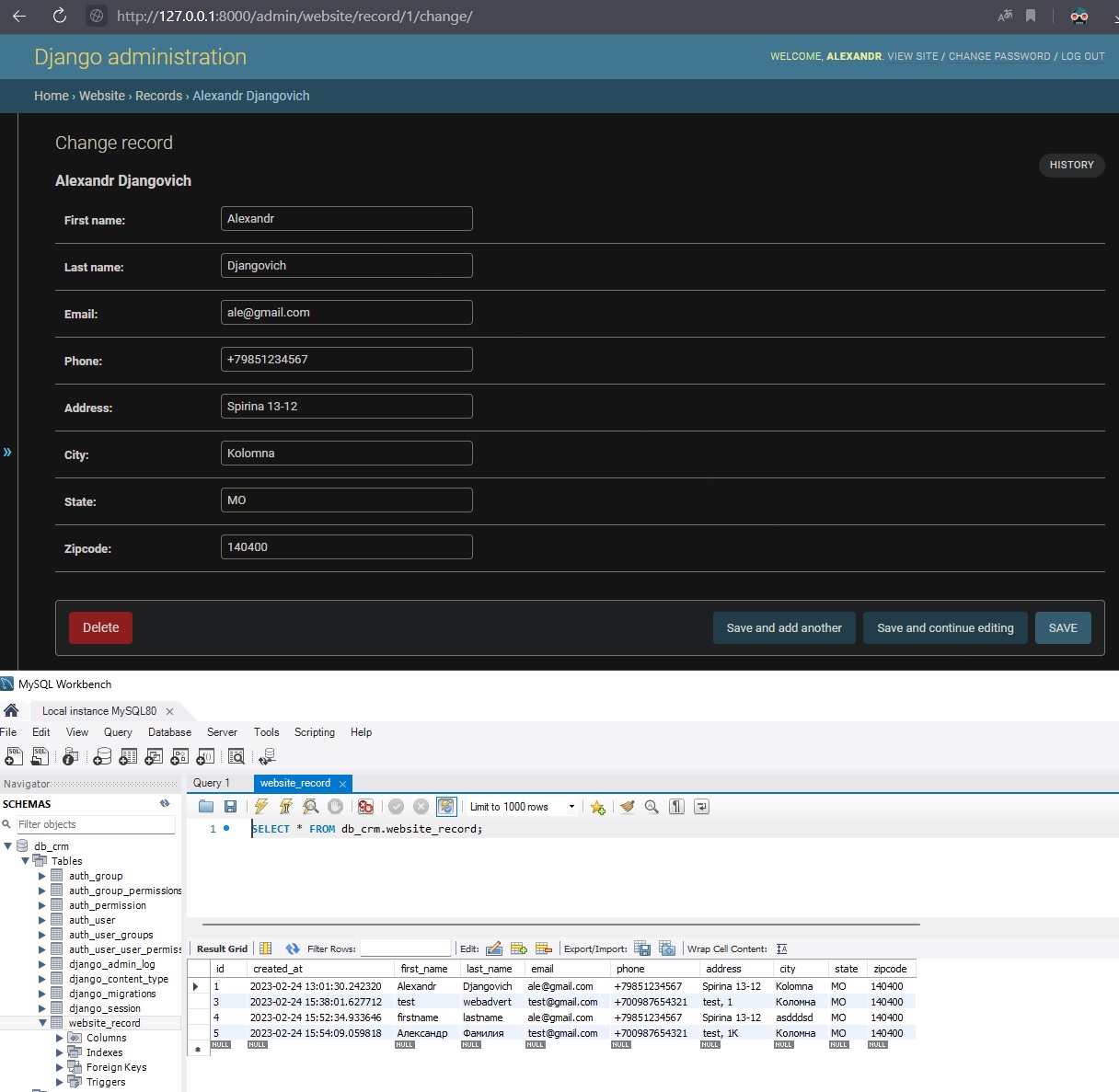Collapse the db_crm schema node

tap(8, 846)
